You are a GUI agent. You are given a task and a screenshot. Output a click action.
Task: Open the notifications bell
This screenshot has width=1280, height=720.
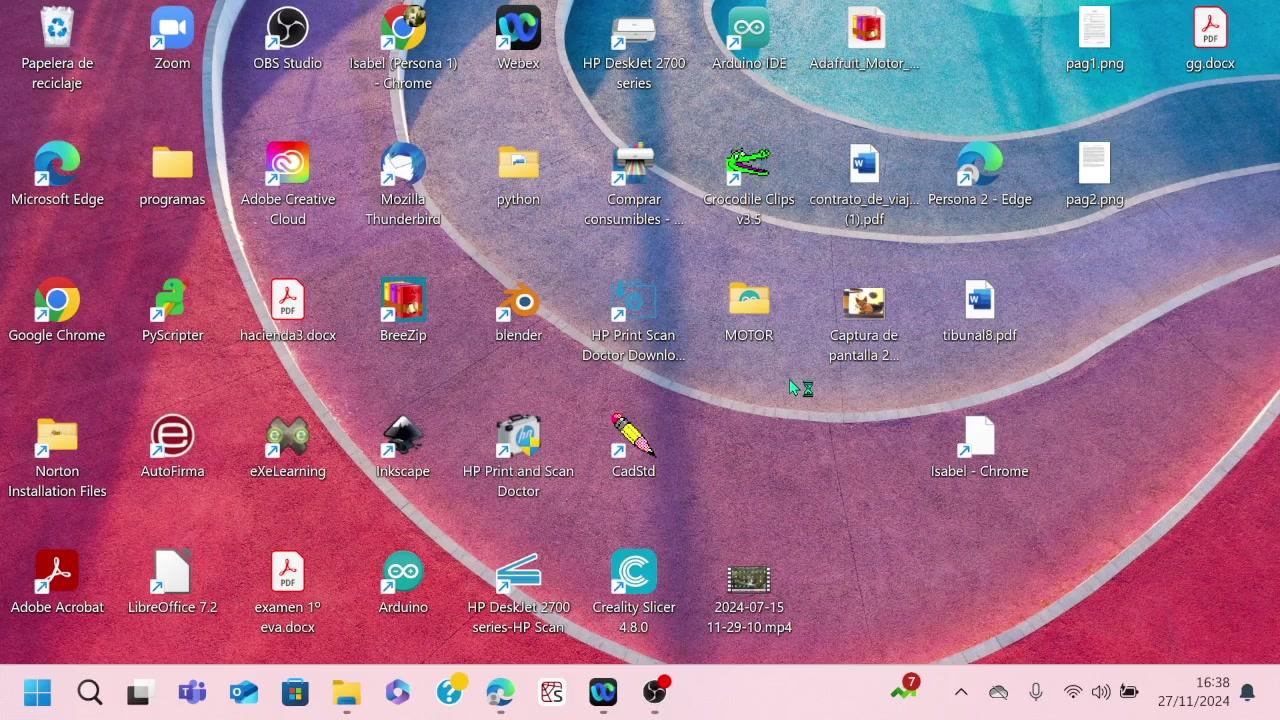1248,692
